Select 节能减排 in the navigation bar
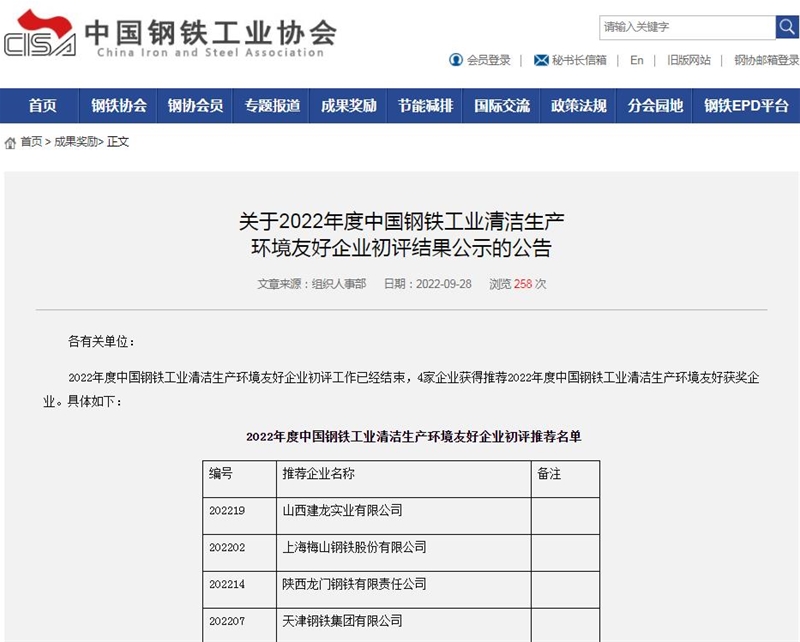This screenshot has height=642, width=800. pyautogui.click(x=425, y=106)
